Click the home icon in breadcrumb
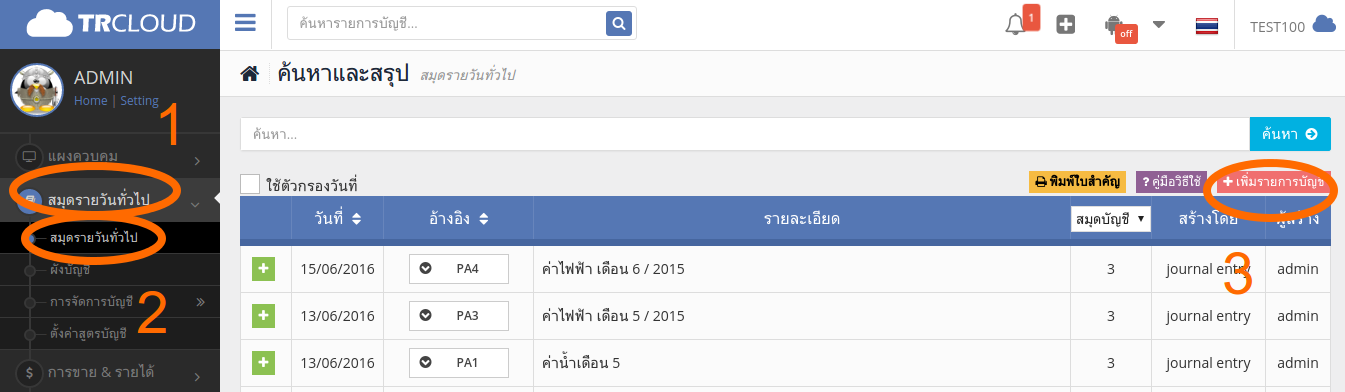The width and height of the screenshot is (1345, 392). pyautogui.click(x=250, y=74)
